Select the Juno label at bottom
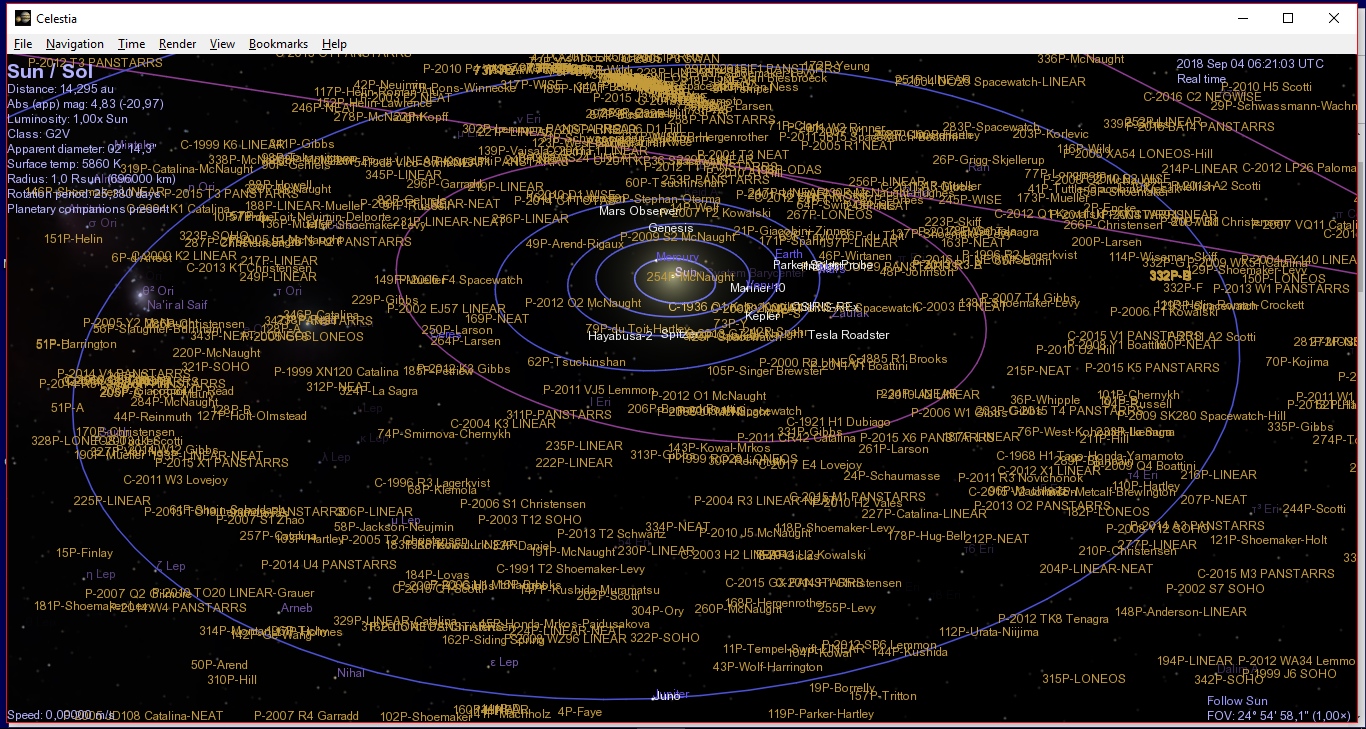Viewport: 1366px width, 729px height. tap(666, 695)
